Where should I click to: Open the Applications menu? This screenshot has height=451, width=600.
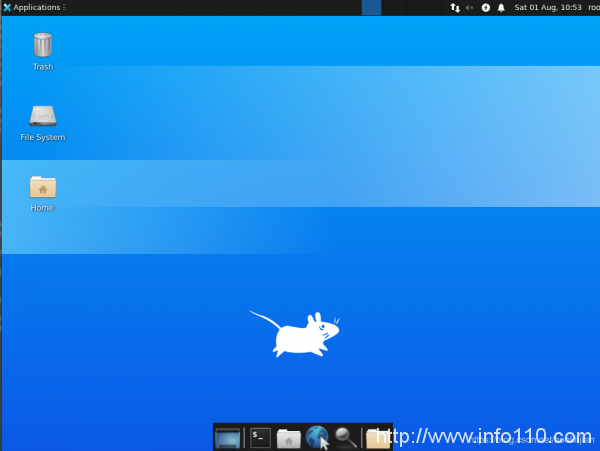tap(36, 7)
